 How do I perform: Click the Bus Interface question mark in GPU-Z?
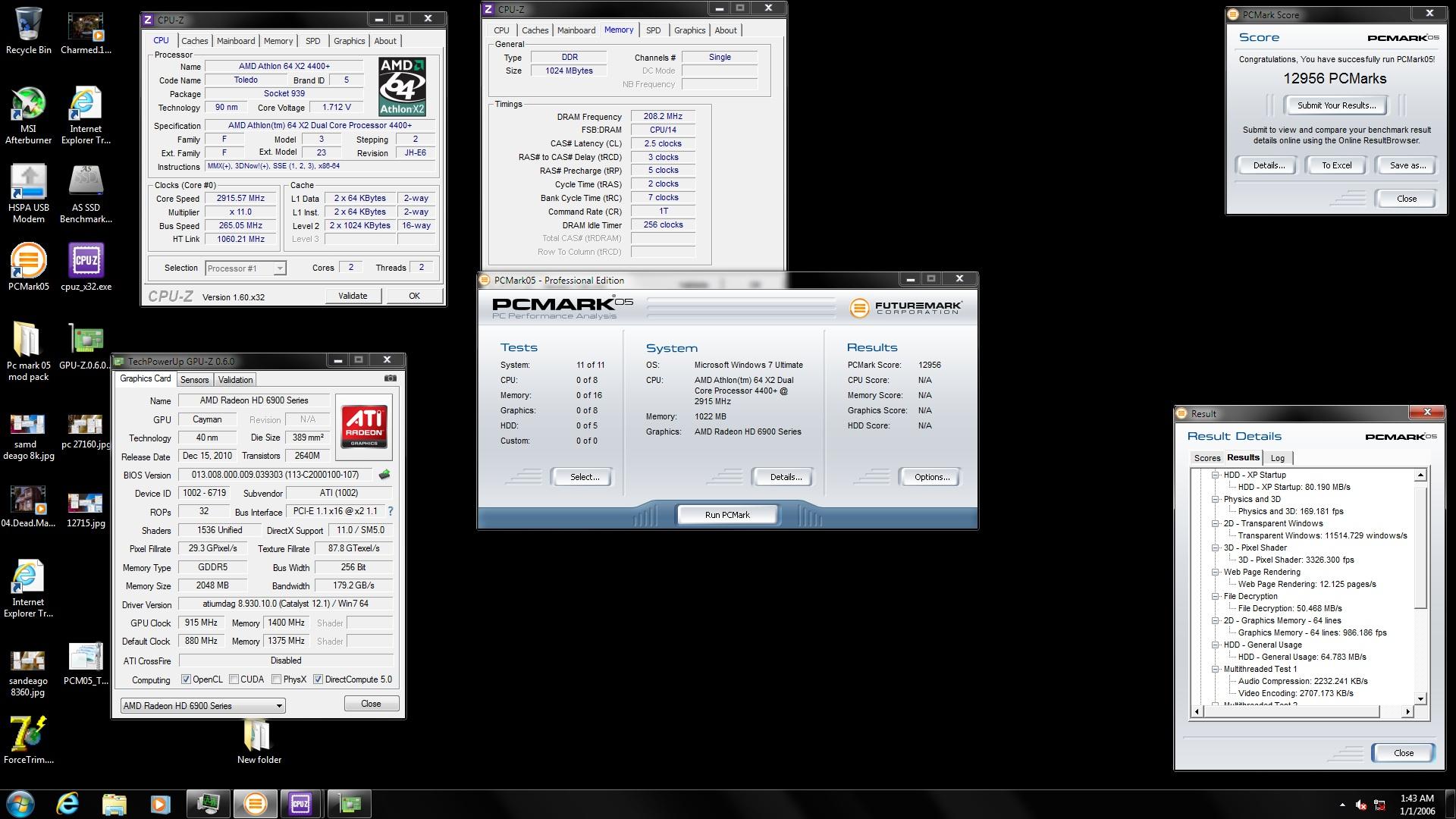click(x=391, y=511)
